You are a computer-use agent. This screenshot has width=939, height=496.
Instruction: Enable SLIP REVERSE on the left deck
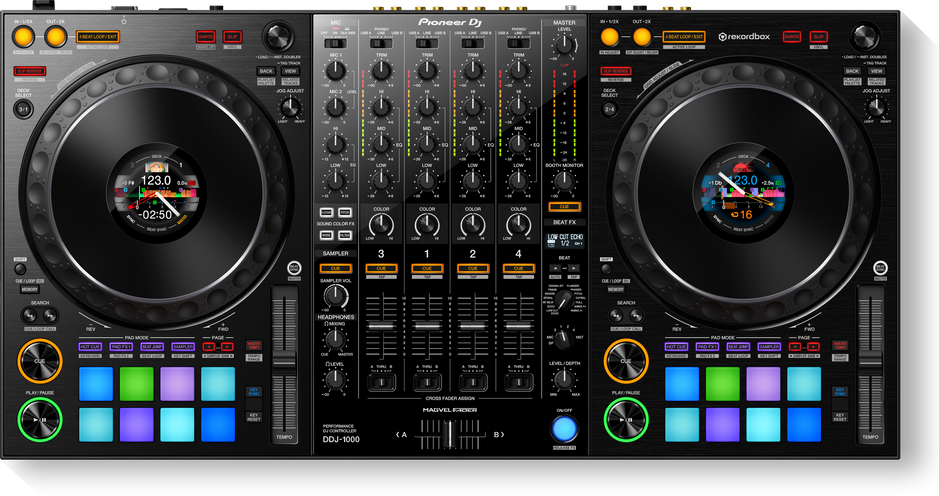click(29, 71)
